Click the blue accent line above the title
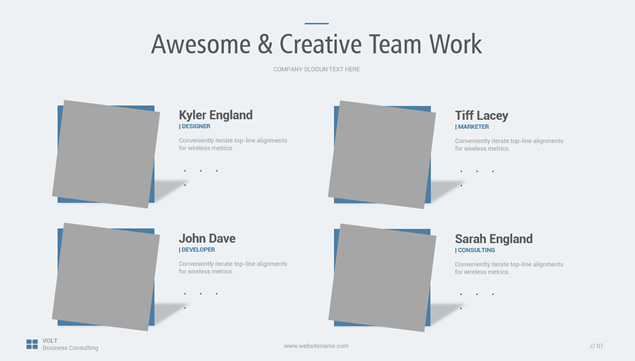Viewport: 635px width, 361px height. [317, 23]
